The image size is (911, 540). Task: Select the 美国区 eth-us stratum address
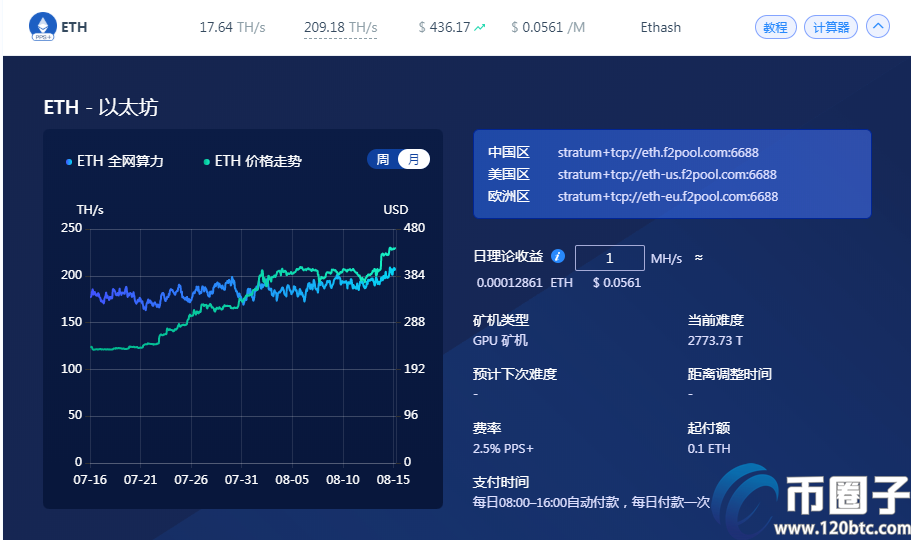click(667, 174)
